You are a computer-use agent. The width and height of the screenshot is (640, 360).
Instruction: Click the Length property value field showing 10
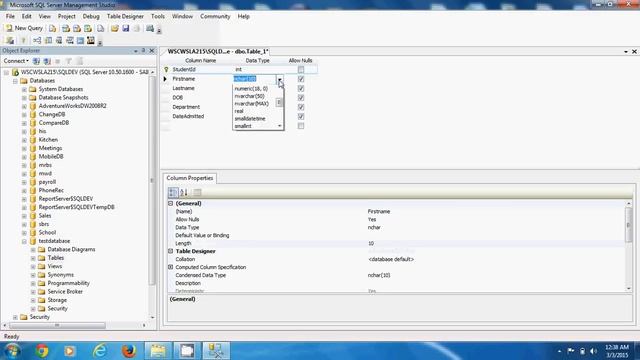(496, 243)
